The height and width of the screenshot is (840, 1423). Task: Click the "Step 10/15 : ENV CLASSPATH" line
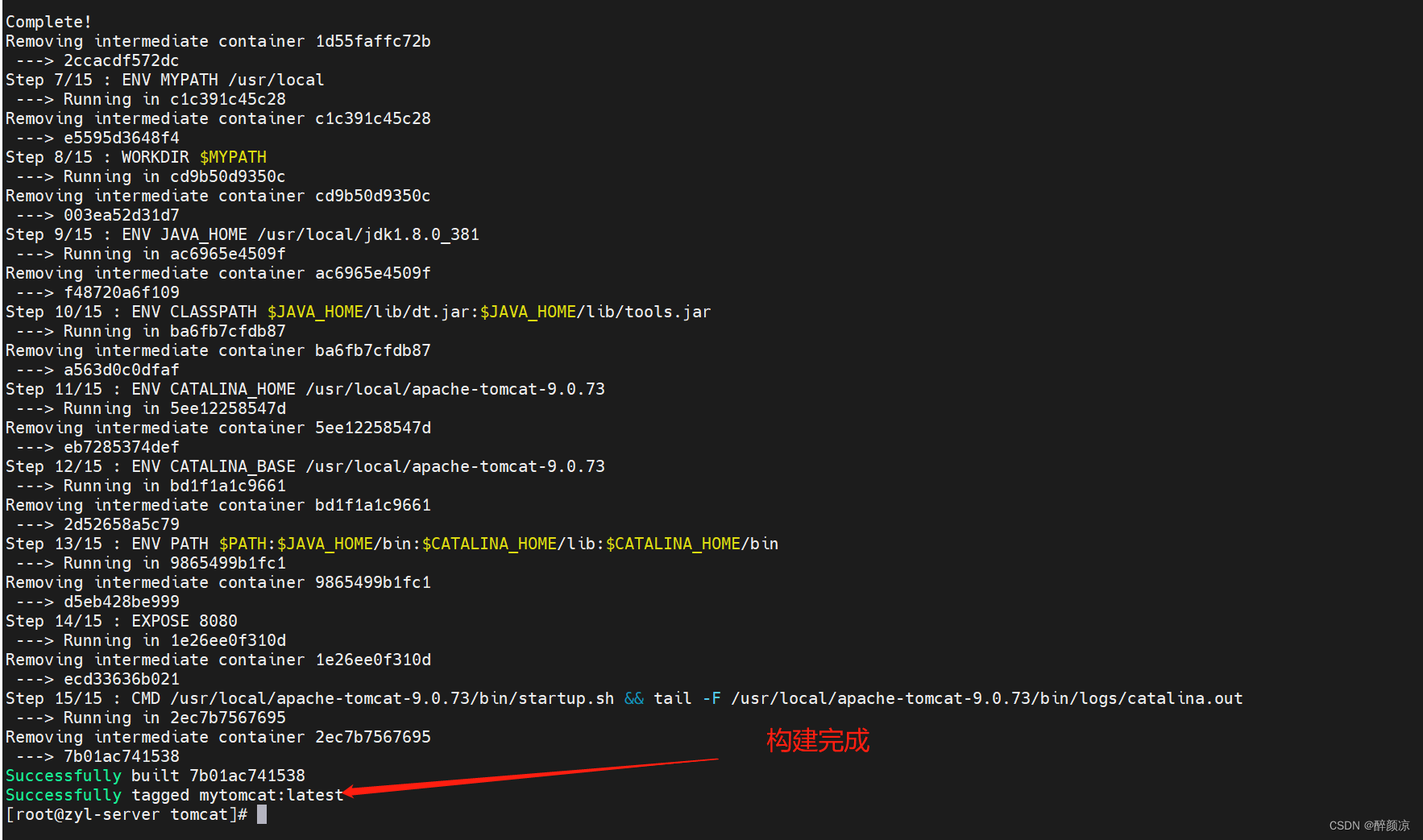359,312
